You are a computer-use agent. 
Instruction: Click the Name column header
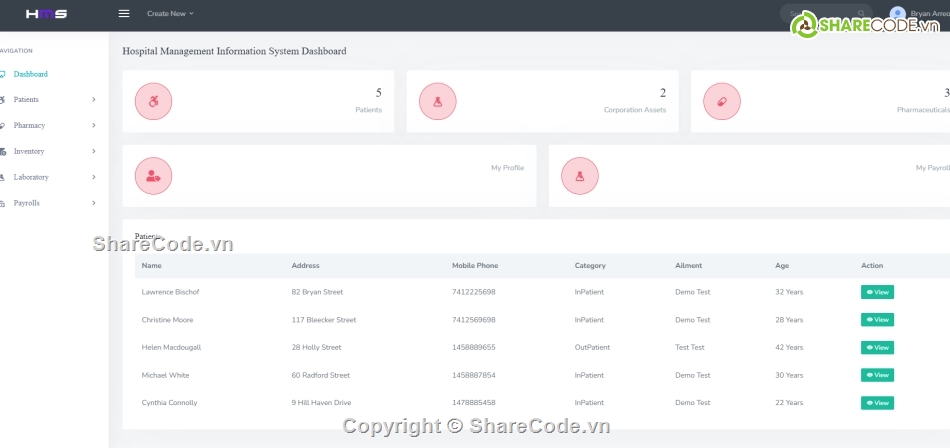pos(151,266)
